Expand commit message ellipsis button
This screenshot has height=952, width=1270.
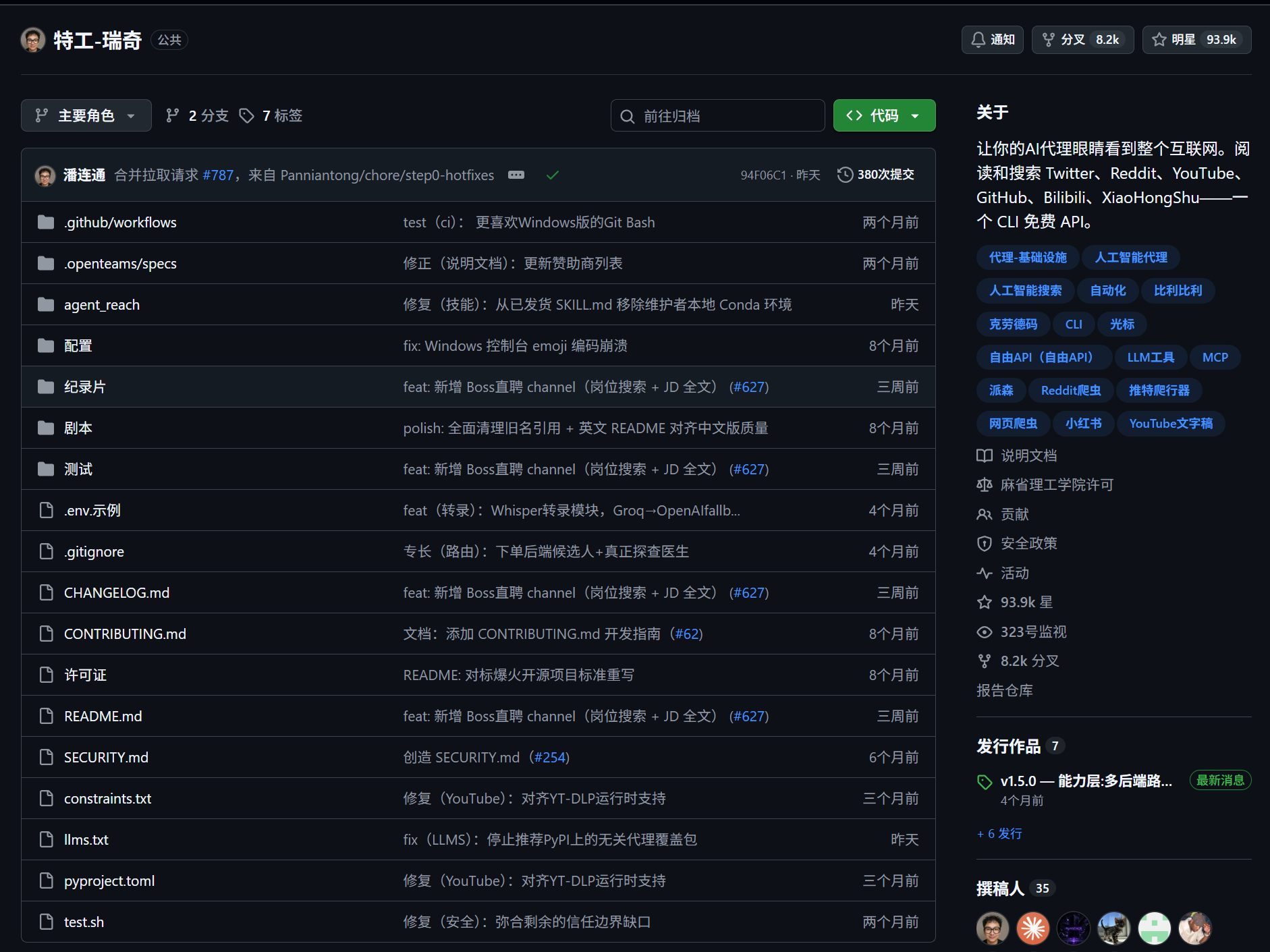point(516,175)
